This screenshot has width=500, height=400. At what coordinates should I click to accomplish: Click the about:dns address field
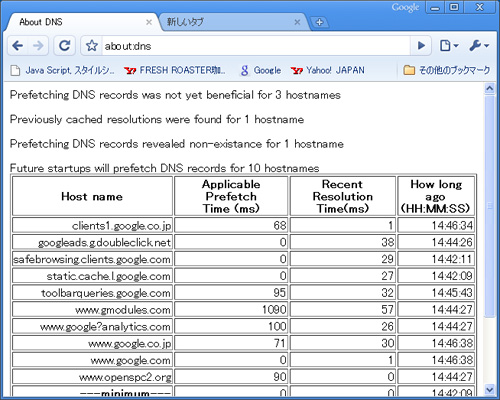pyautogui.click(x=255, y=46)
